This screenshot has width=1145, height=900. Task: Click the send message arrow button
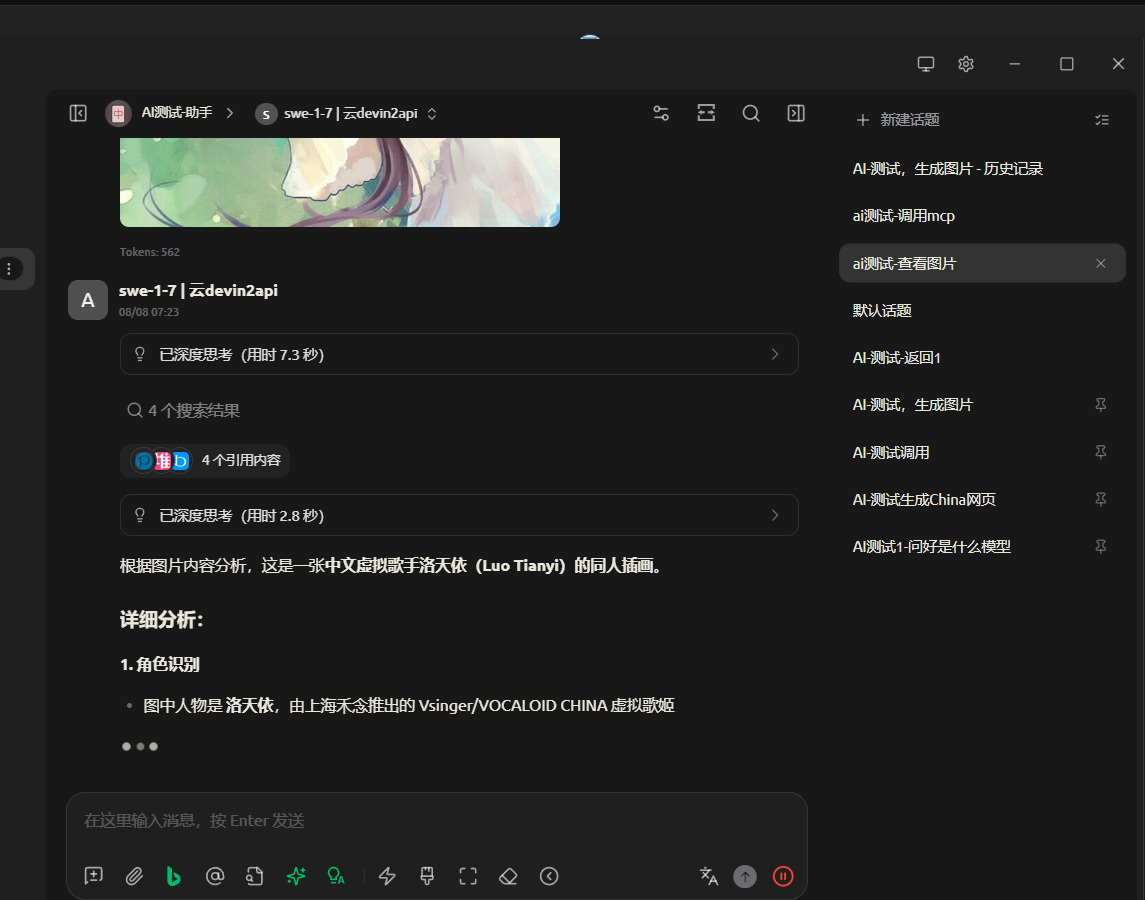point(745,876)
